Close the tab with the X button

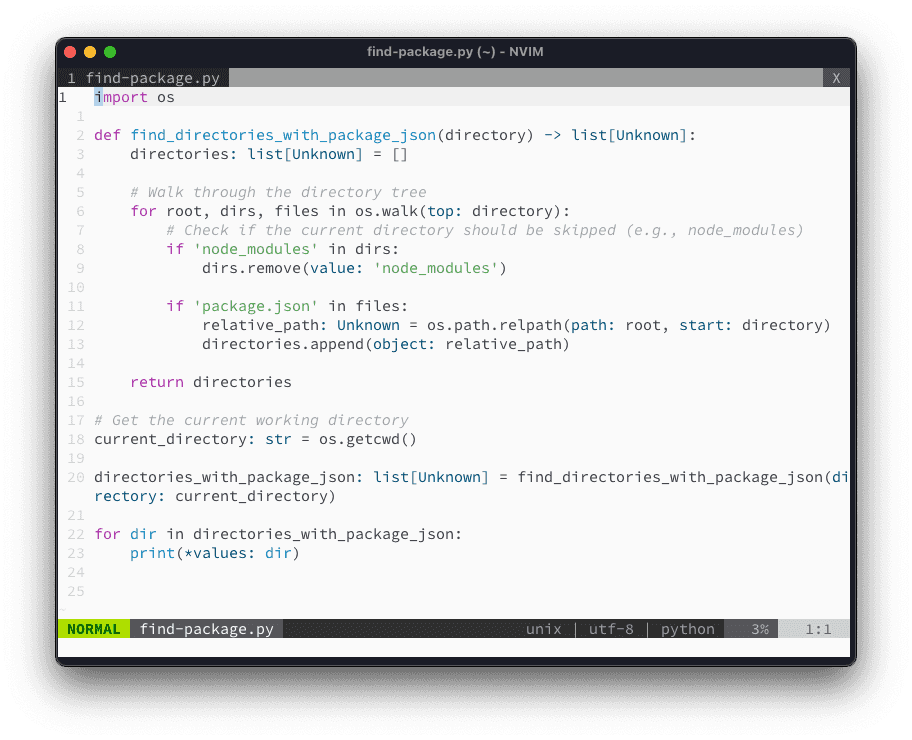coord(837,78)
